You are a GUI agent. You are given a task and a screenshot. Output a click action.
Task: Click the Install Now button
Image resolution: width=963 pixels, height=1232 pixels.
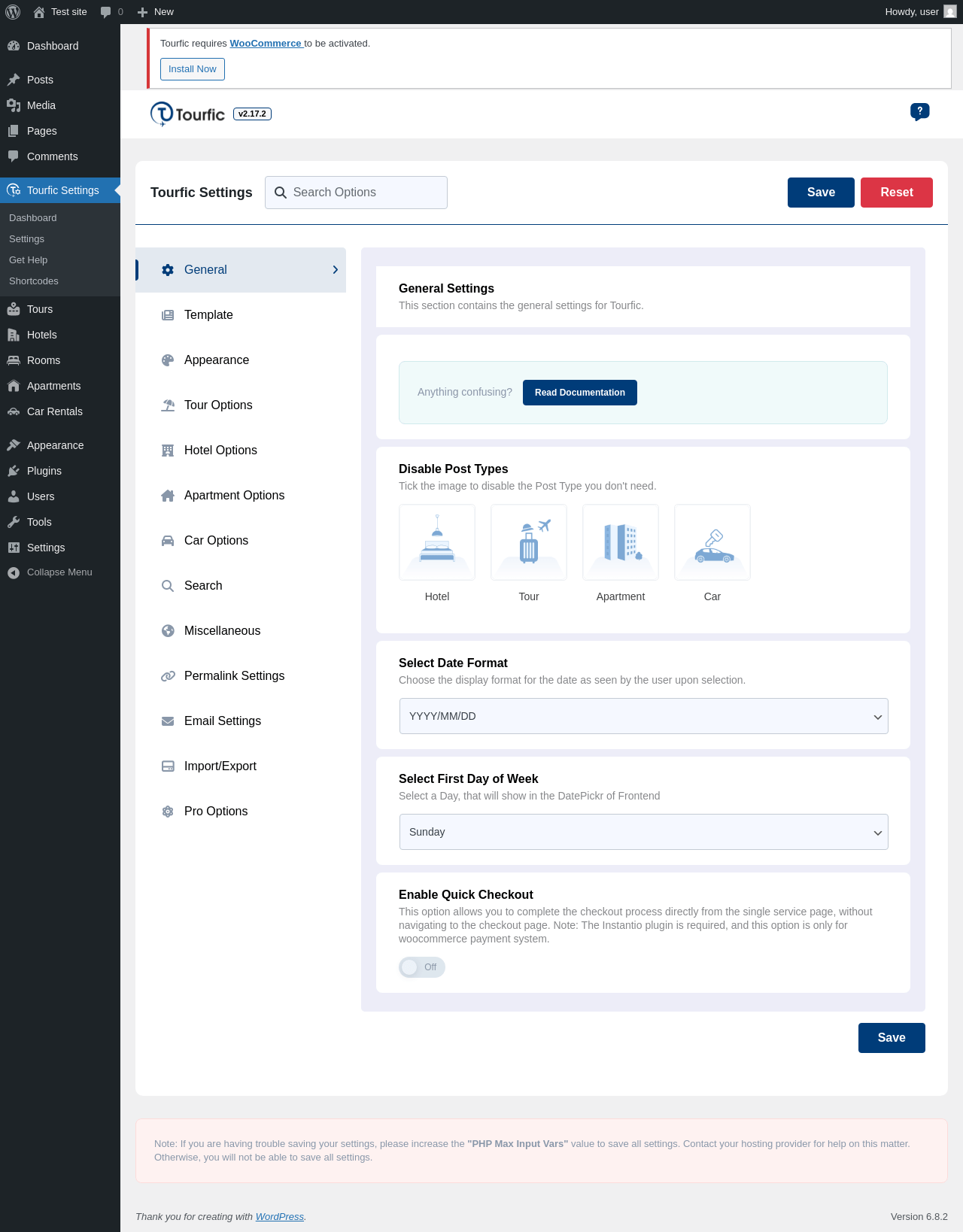tap(193, 69)
